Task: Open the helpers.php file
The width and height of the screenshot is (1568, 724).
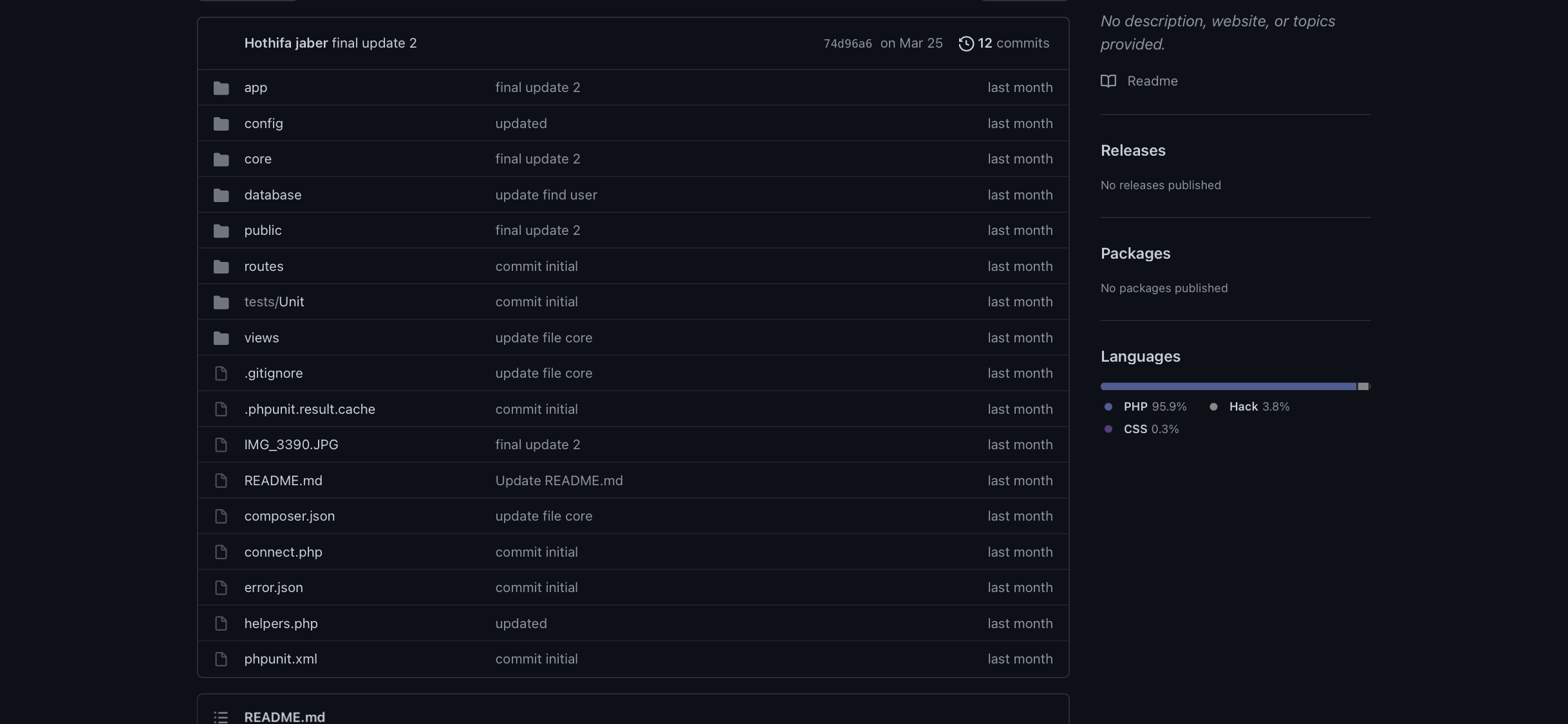Action: pos(281,623)
